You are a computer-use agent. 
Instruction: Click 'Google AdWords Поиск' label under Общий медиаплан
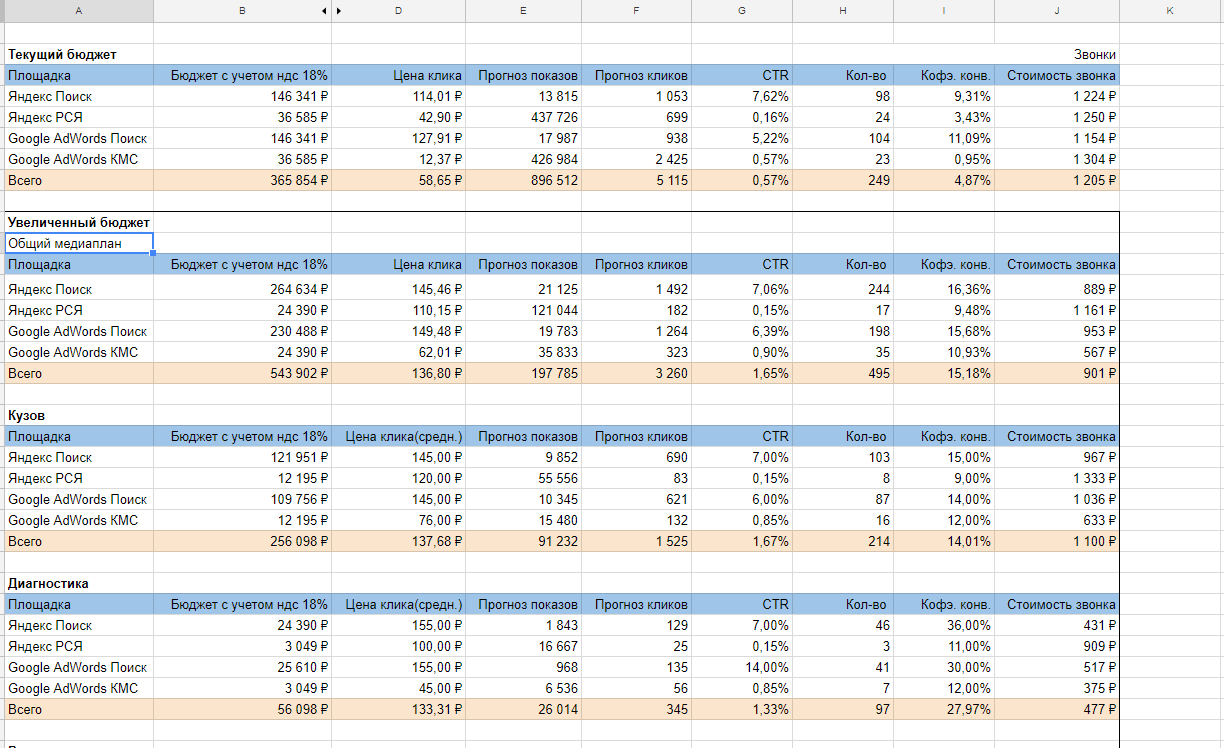[78, 331]
